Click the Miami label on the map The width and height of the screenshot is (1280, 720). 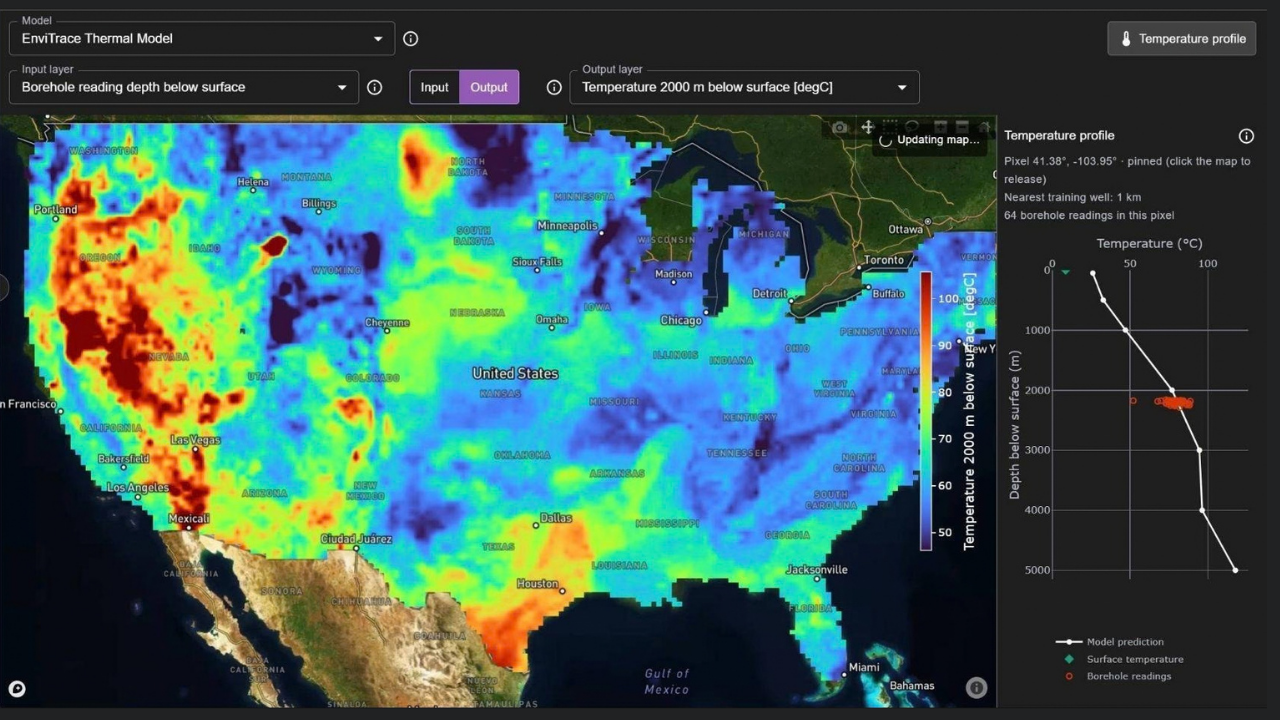pos(864,667)
